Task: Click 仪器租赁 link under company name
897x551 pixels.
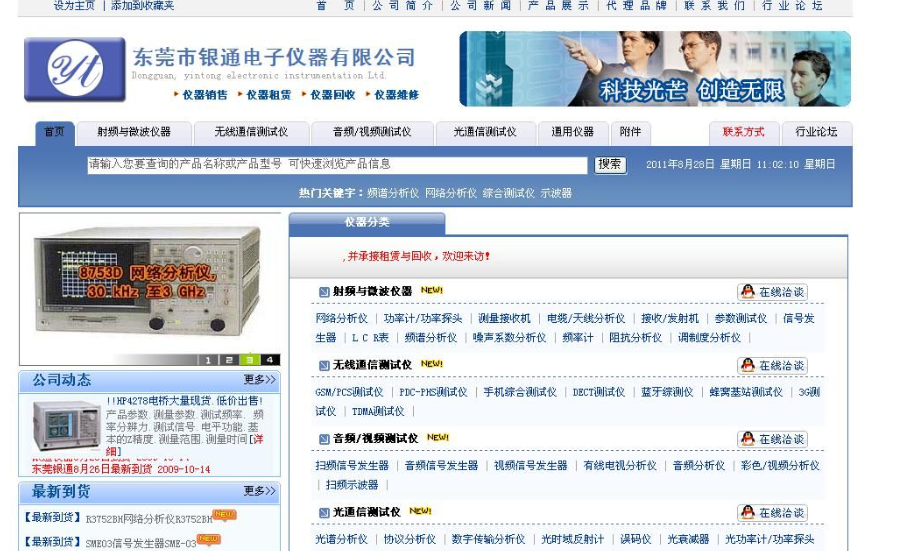Action: (x=268, y=95)
